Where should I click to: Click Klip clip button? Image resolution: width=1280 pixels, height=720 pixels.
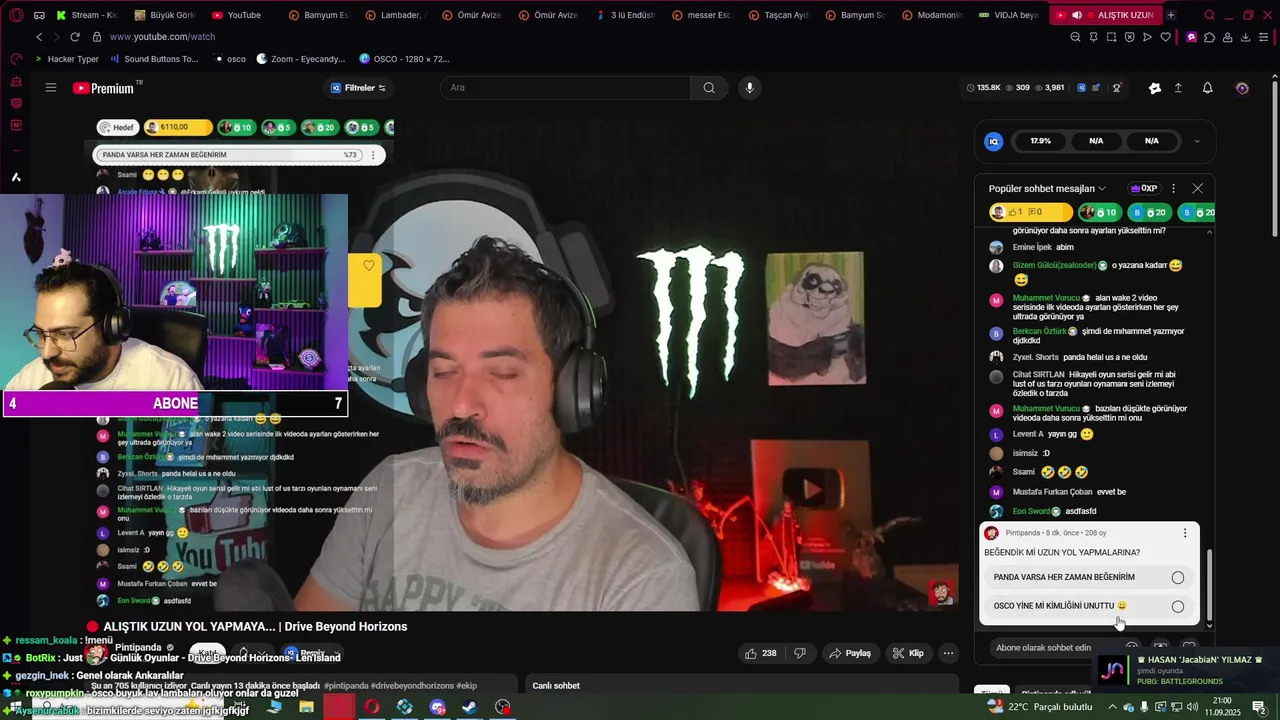coord(908,653)
